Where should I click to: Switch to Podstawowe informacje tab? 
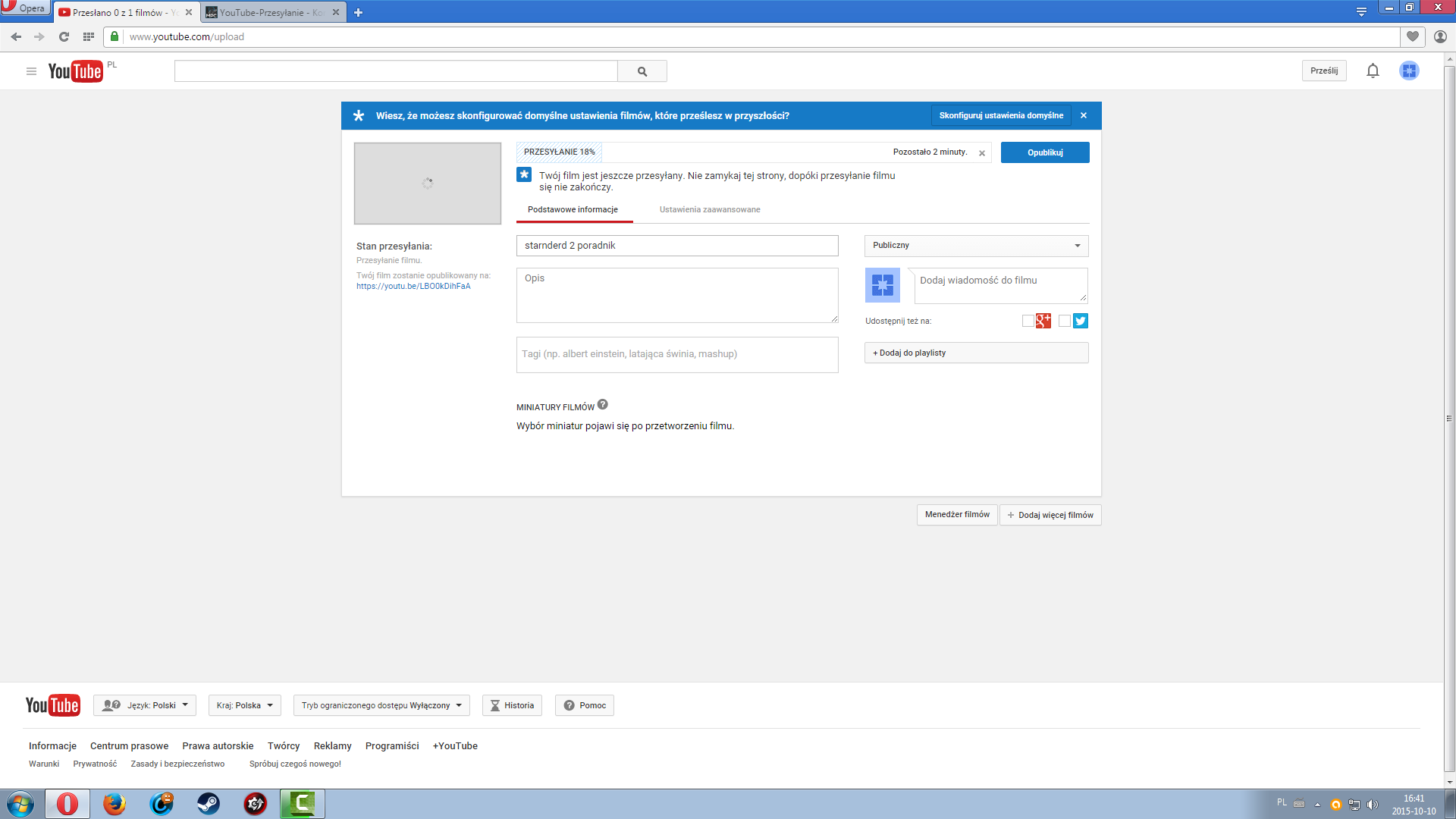point(573,209)
